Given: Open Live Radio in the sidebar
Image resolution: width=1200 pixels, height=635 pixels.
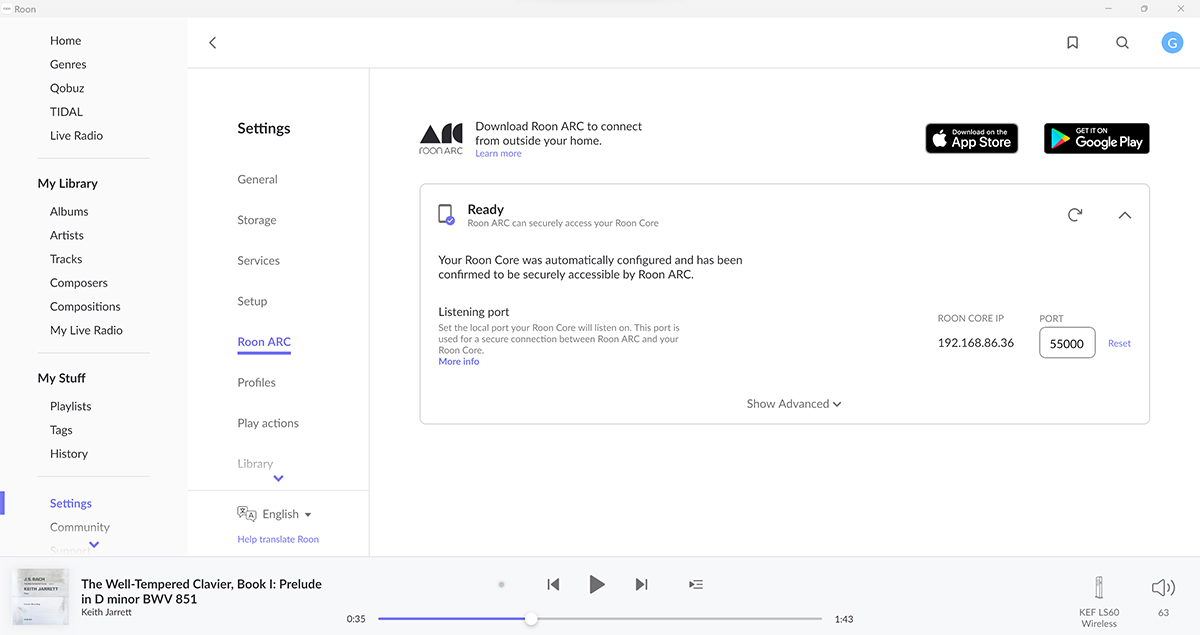Looking at the screenshot, I should [x=76, y=136].
